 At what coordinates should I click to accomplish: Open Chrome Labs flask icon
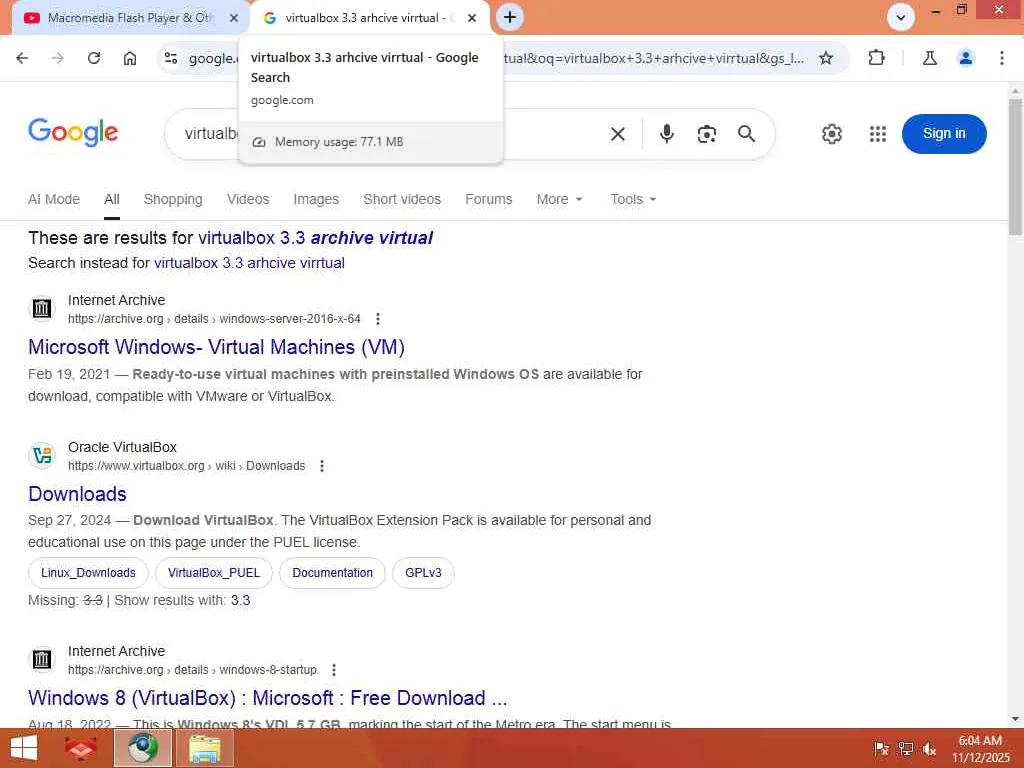click(x=929, y=58)
